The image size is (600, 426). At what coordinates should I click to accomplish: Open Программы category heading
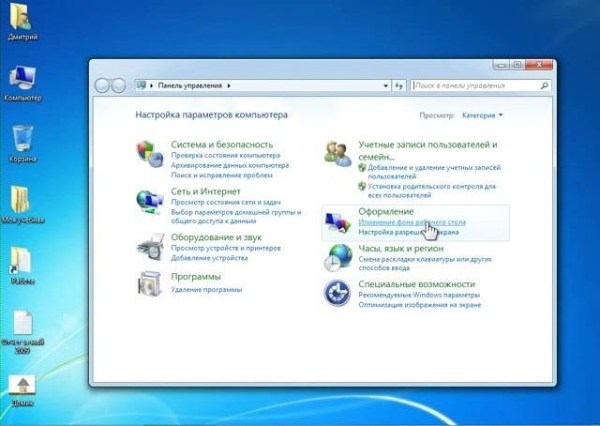[x=196, y=276]
